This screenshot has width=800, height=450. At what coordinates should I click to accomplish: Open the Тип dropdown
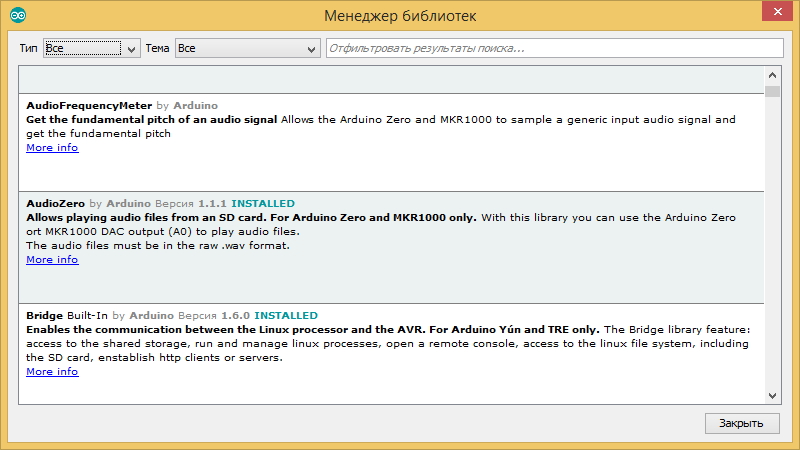91,48
